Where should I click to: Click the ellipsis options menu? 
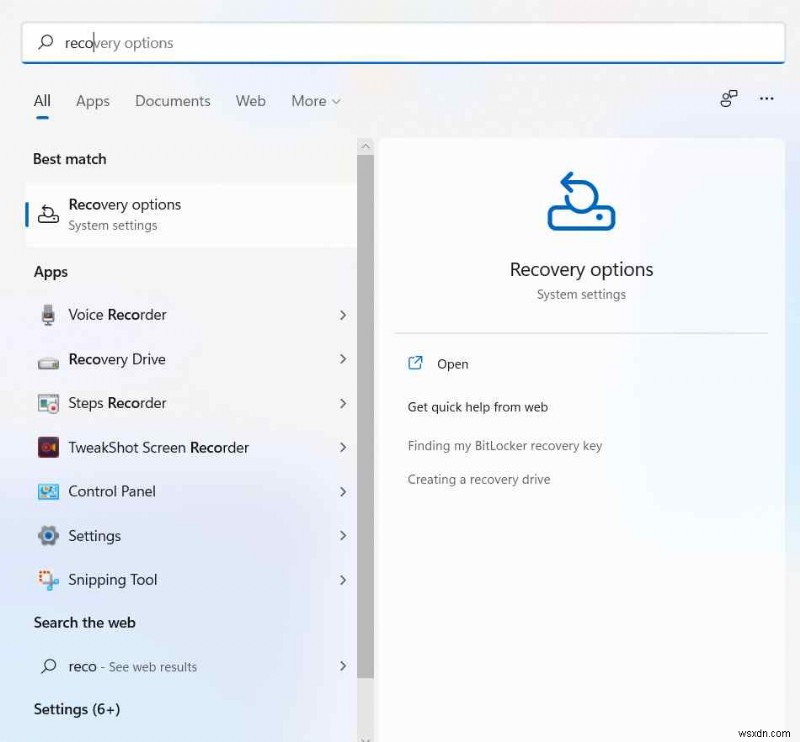(766, 99)
